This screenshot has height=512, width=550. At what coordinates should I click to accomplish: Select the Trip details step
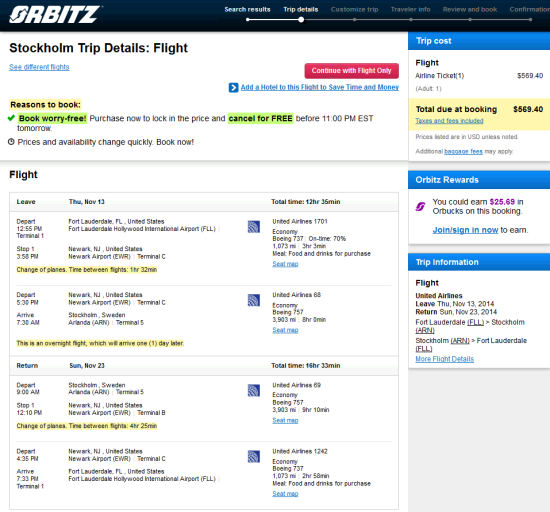point(301,9)
